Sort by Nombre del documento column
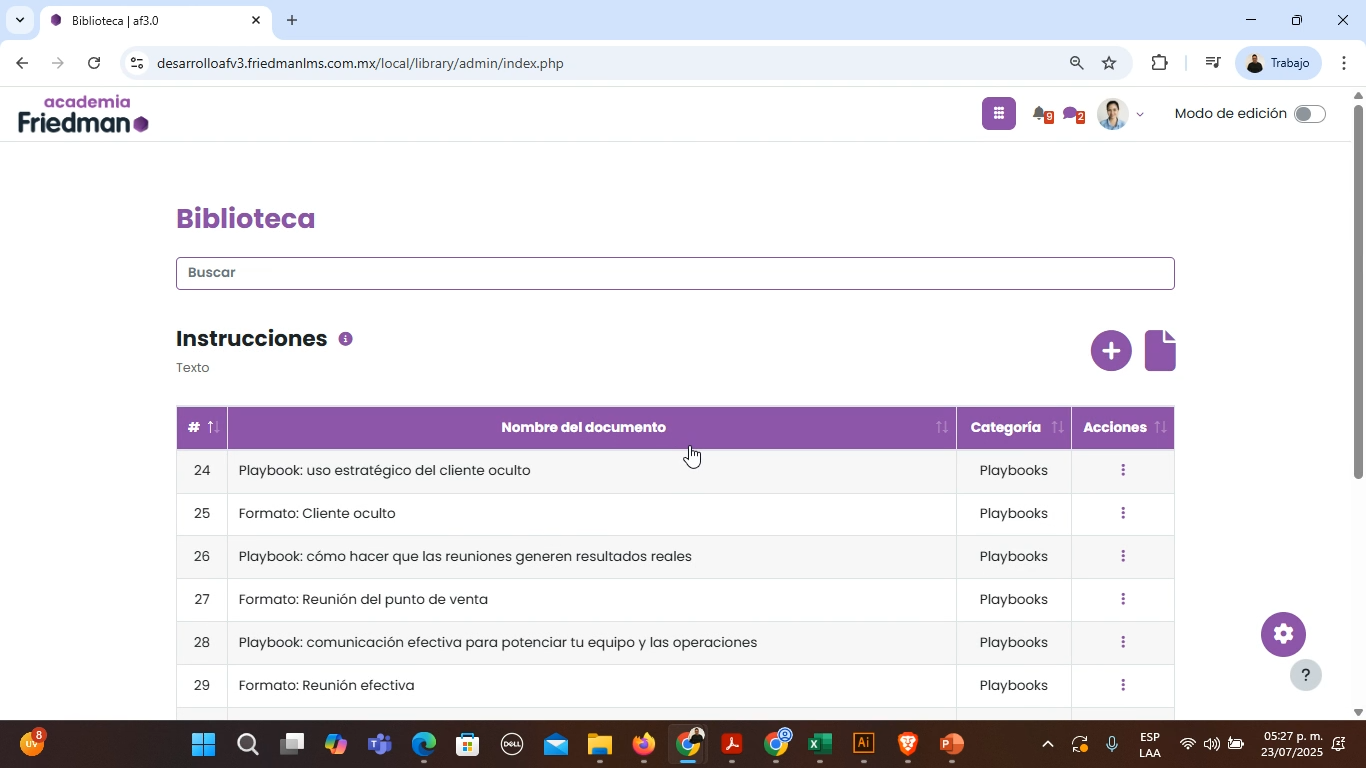This screenshot has width=1366, height=768. pyautogui.click(x=592, y=428)
